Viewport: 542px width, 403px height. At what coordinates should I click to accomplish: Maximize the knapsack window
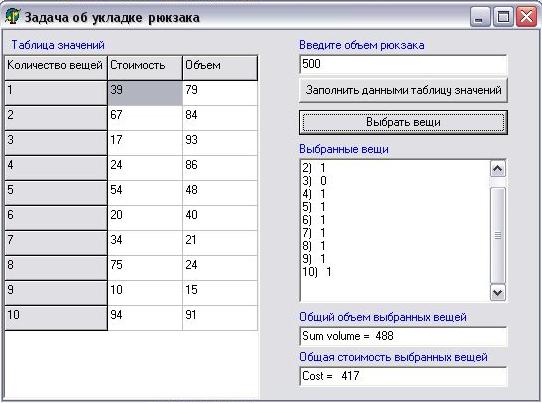[503, 16]
